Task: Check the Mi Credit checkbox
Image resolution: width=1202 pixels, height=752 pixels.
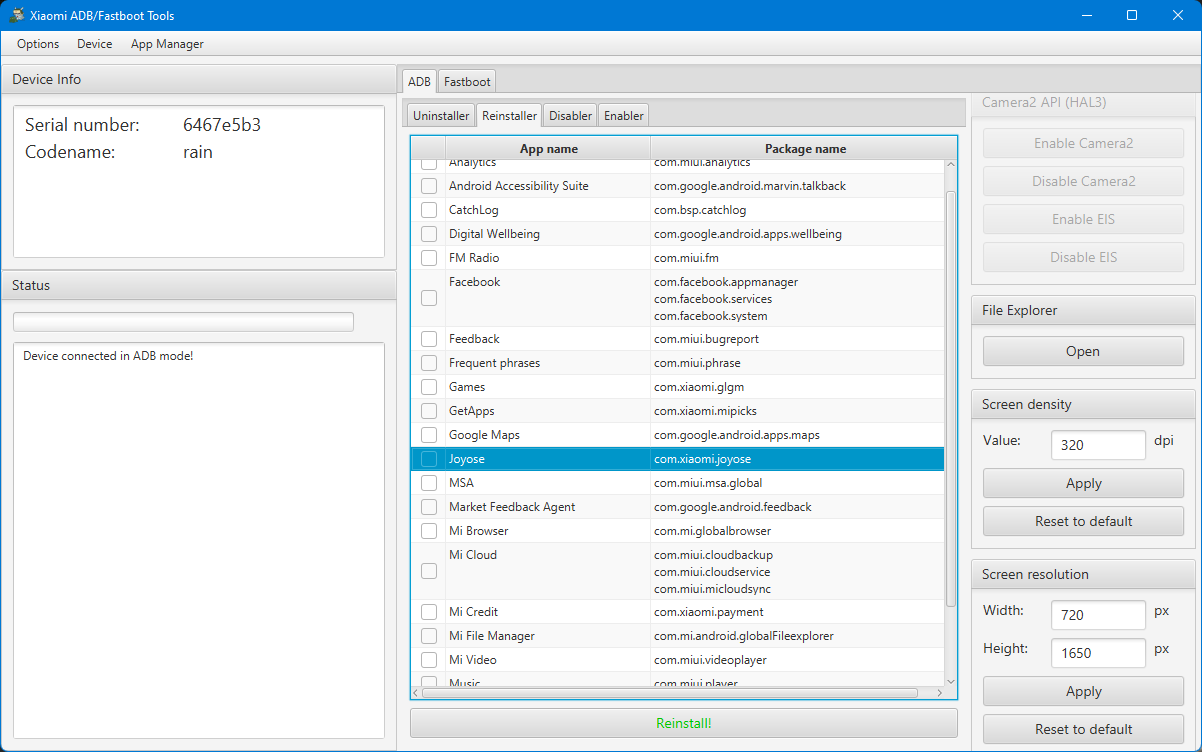Action: [429, 612]
